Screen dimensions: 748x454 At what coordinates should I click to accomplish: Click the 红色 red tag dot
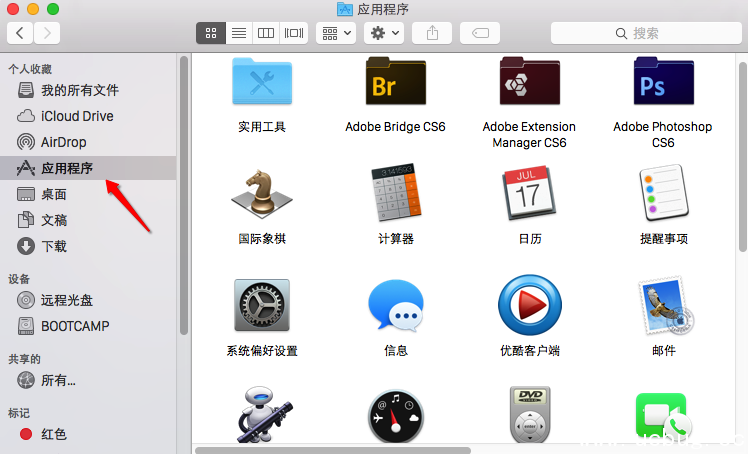(26, 434)
